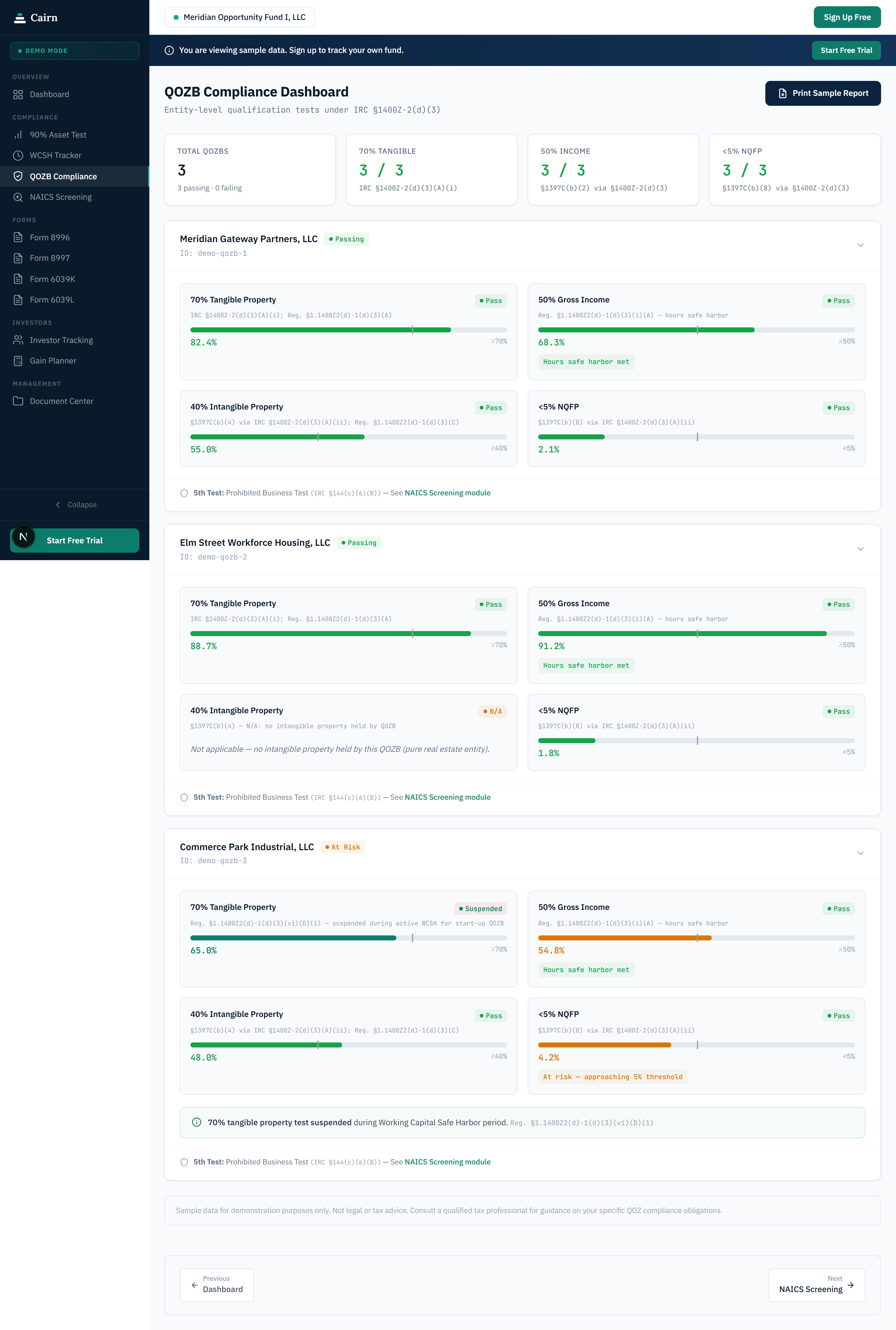Click the Total QOZBs summary card
This screenshot has height=1330, width=896.
tap(250, 169)
